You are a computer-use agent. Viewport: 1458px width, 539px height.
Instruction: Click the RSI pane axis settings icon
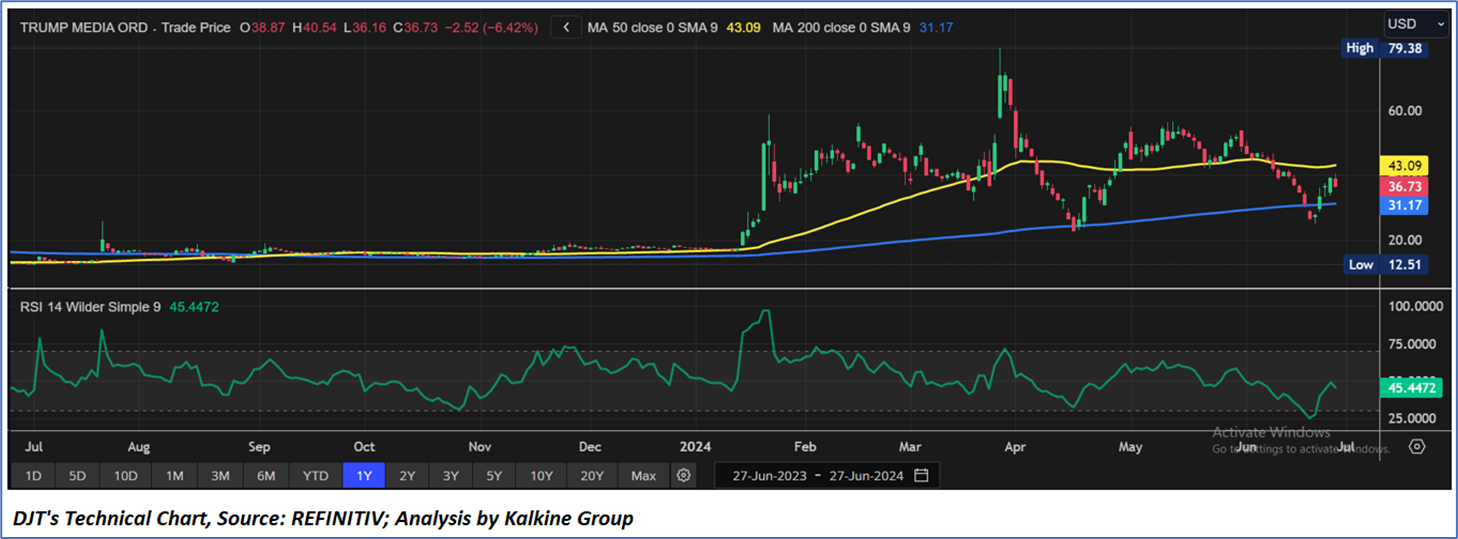[1417, 446]
